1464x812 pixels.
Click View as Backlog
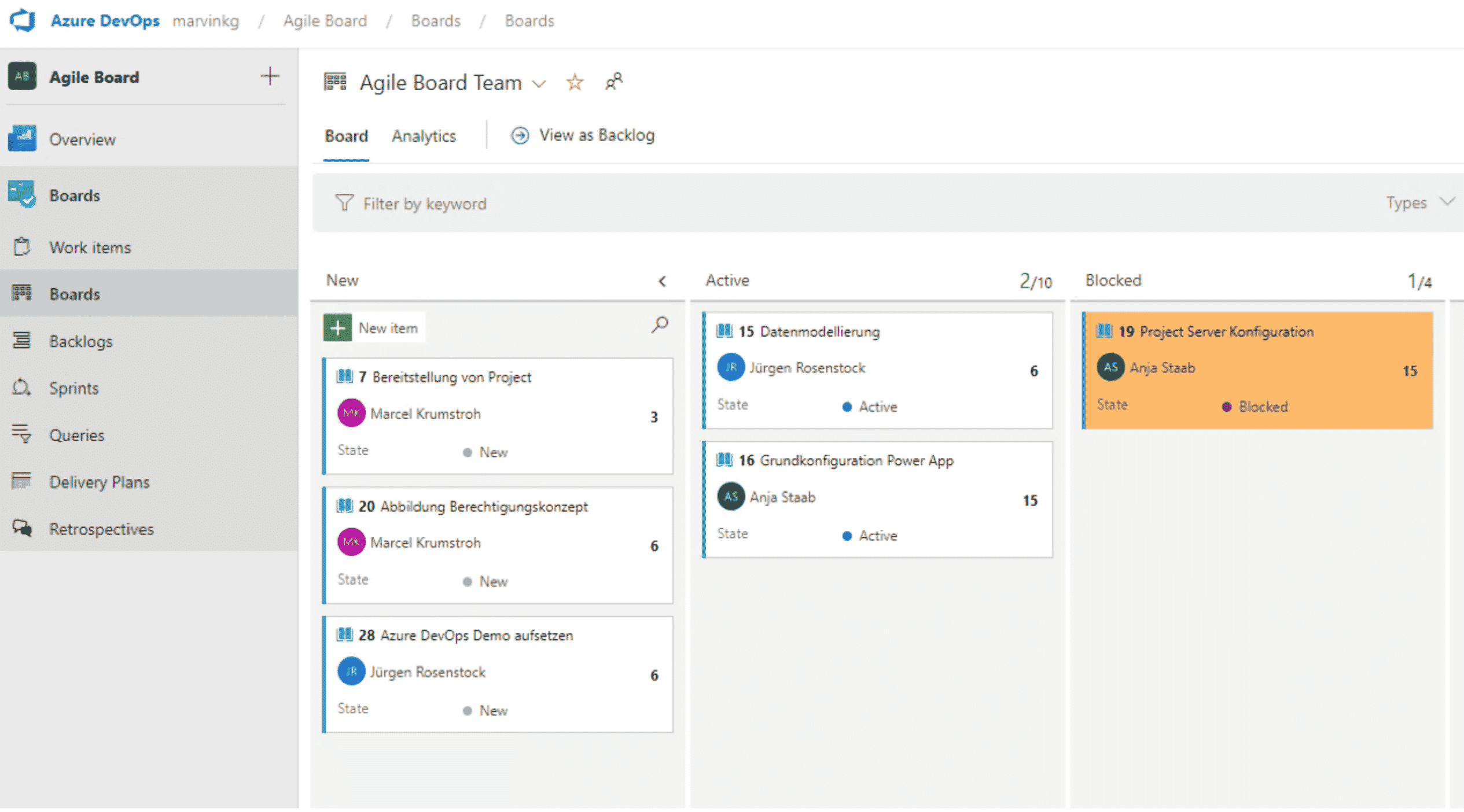coord(596,135)
